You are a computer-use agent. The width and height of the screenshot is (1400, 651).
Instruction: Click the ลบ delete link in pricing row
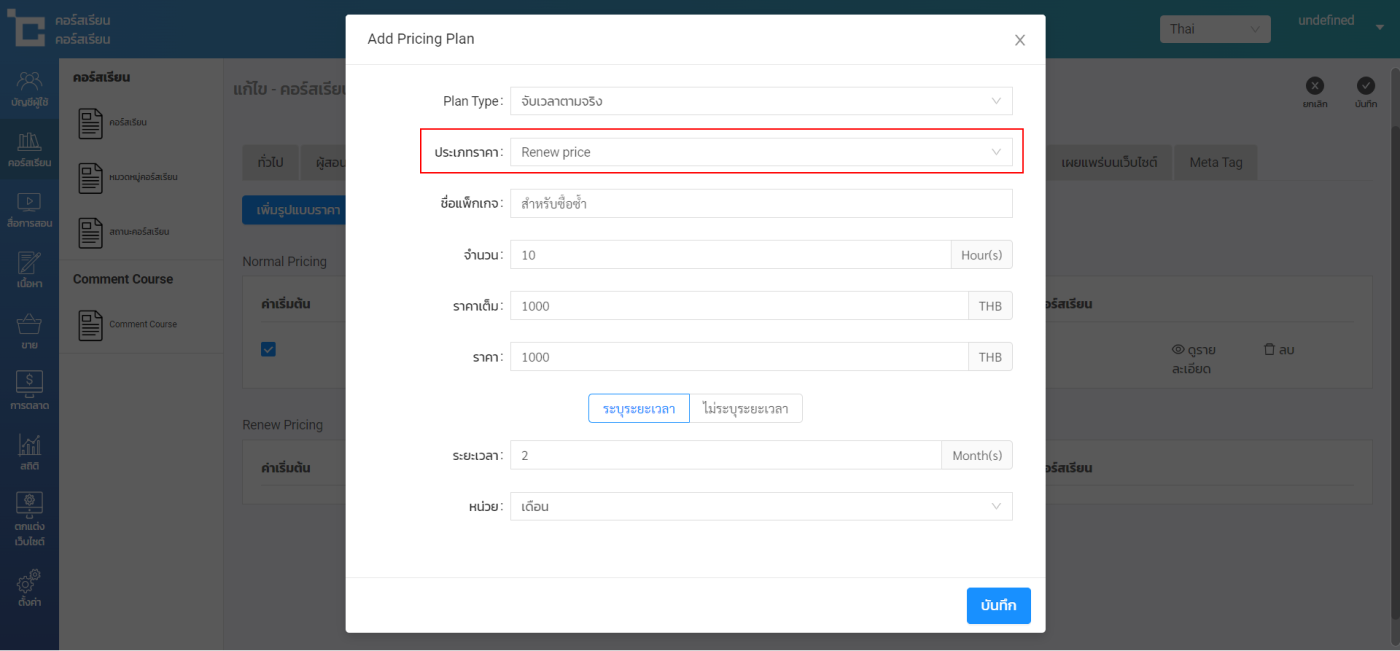tap(1278, 350)
